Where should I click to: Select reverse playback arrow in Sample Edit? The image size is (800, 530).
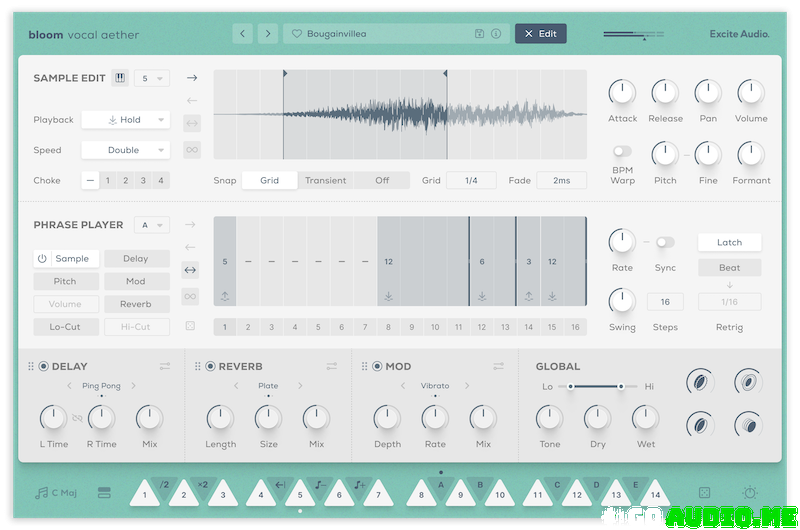click(x=192, y=100)
